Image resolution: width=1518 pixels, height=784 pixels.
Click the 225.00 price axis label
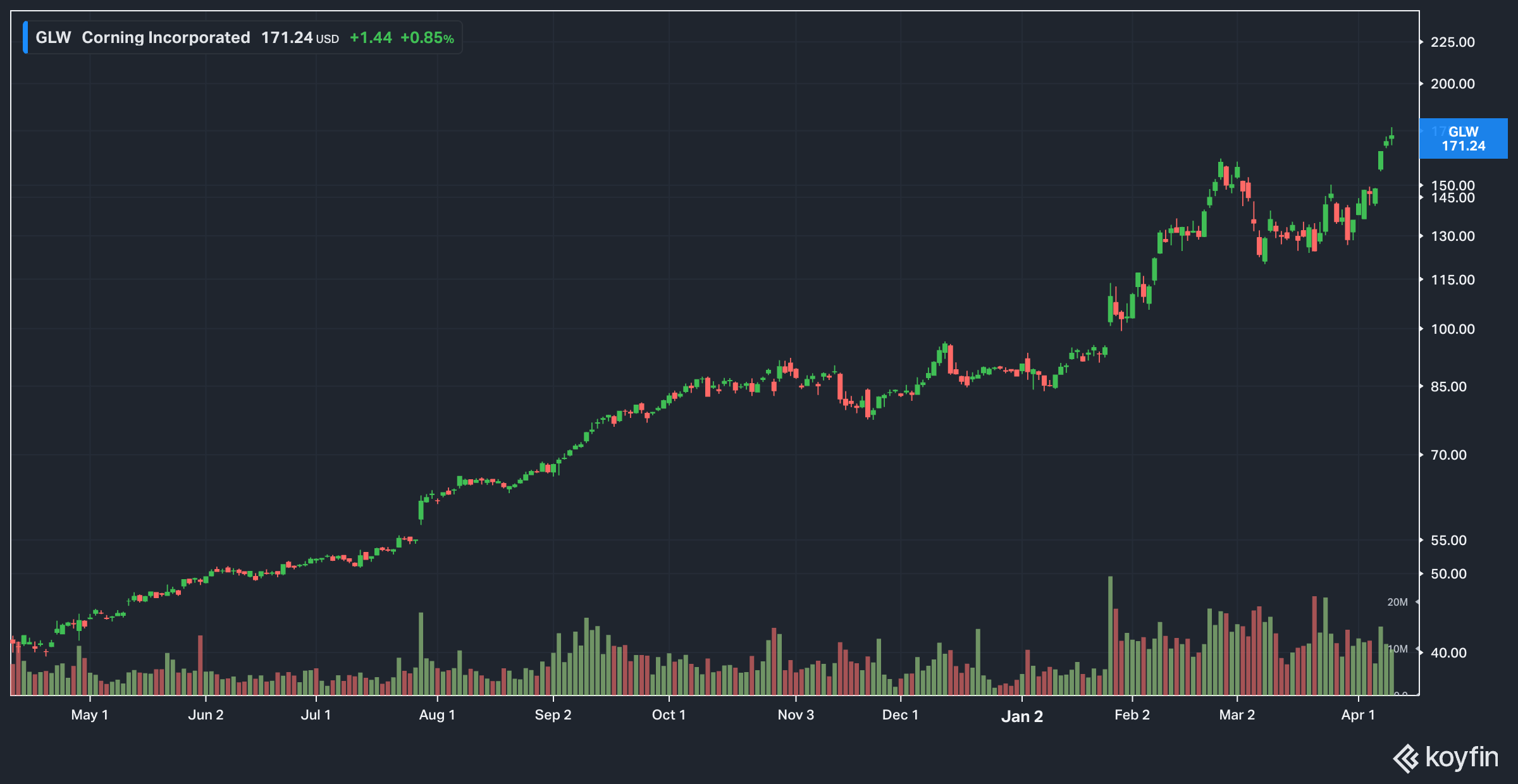1452,42
